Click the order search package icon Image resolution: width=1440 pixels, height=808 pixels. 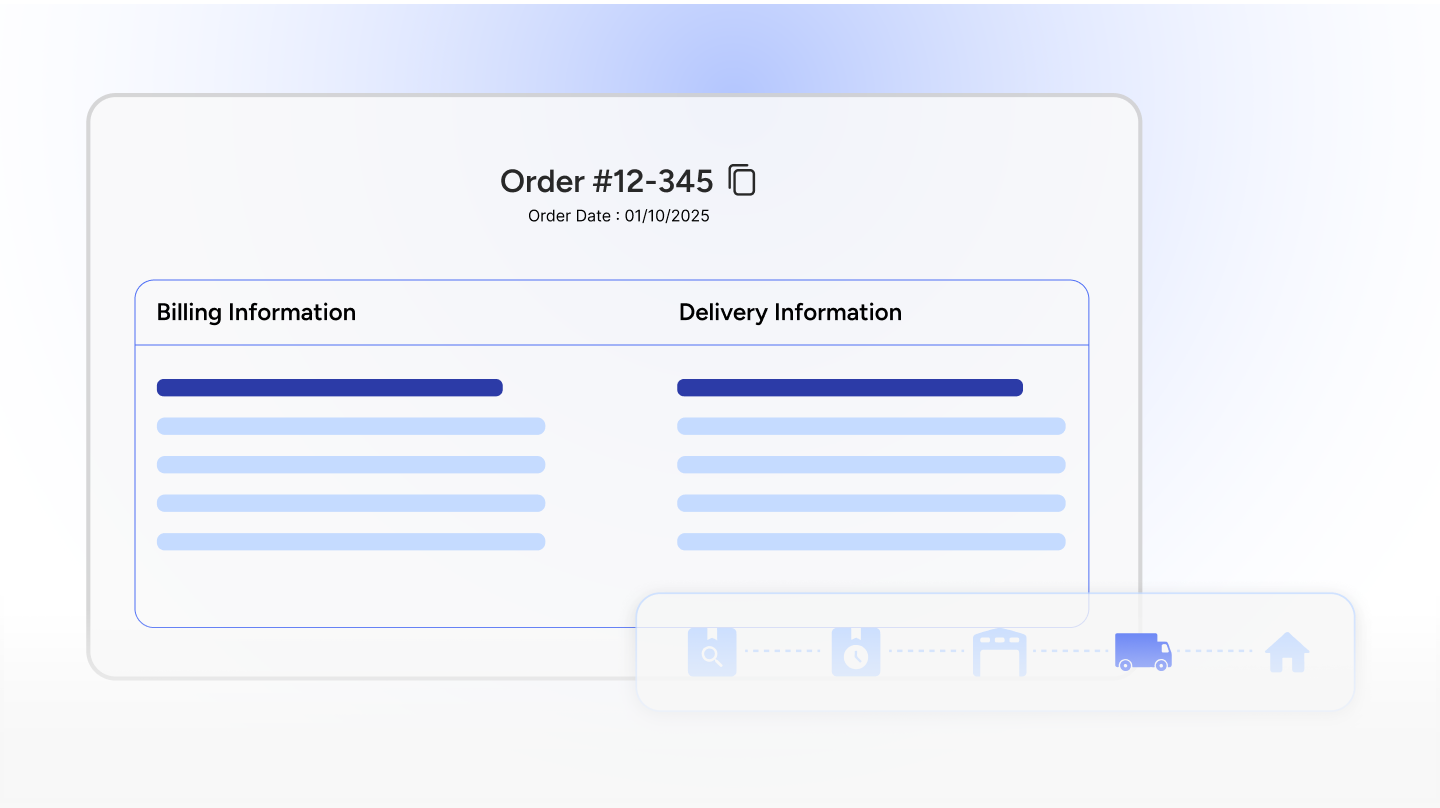712,652
